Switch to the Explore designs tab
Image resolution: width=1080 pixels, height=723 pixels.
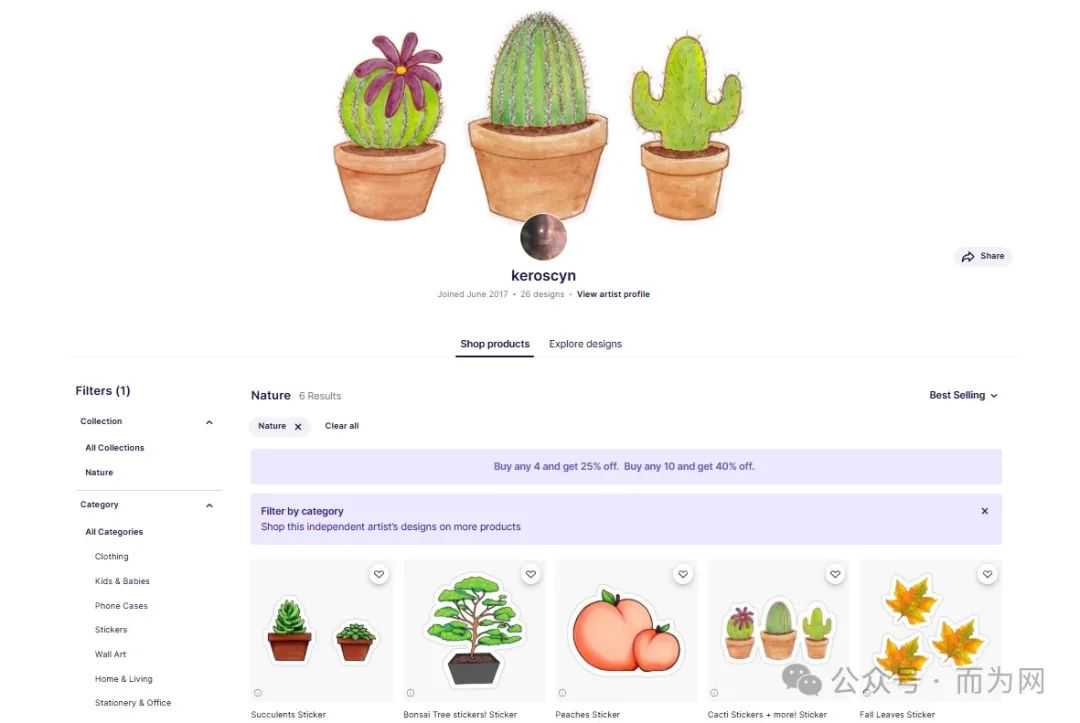point(585,344)
